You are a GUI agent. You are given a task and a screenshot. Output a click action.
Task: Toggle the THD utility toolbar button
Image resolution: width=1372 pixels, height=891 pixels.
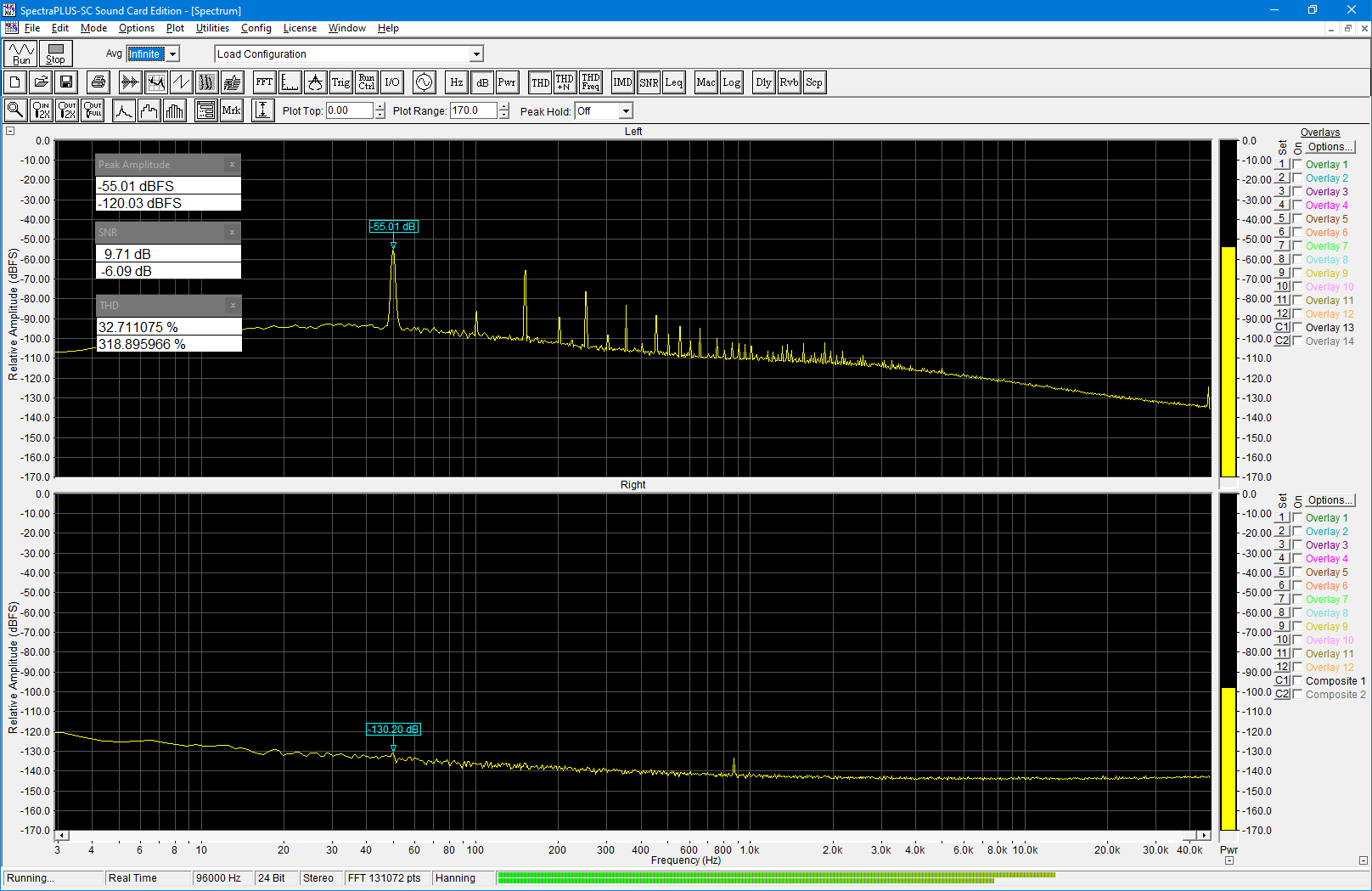pos(539,82)
